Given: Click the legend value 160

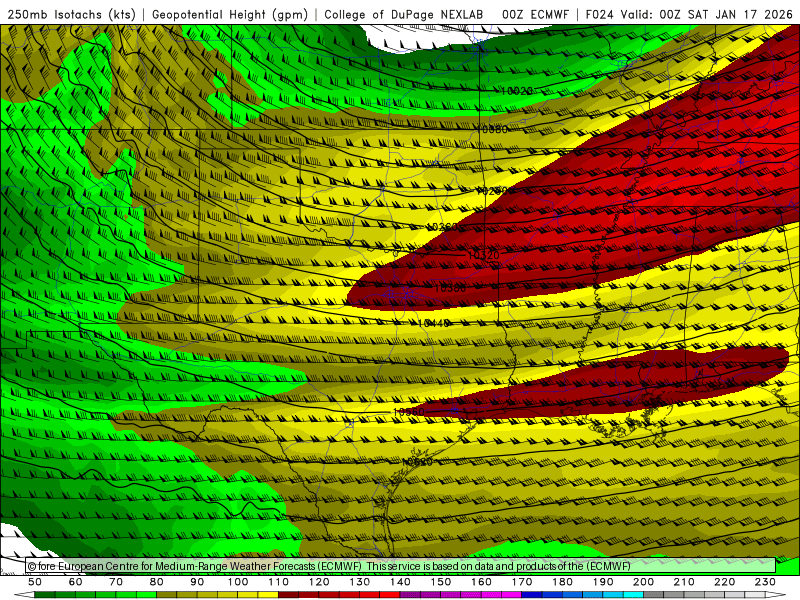Looking at the screenshot, I should 481,582.
